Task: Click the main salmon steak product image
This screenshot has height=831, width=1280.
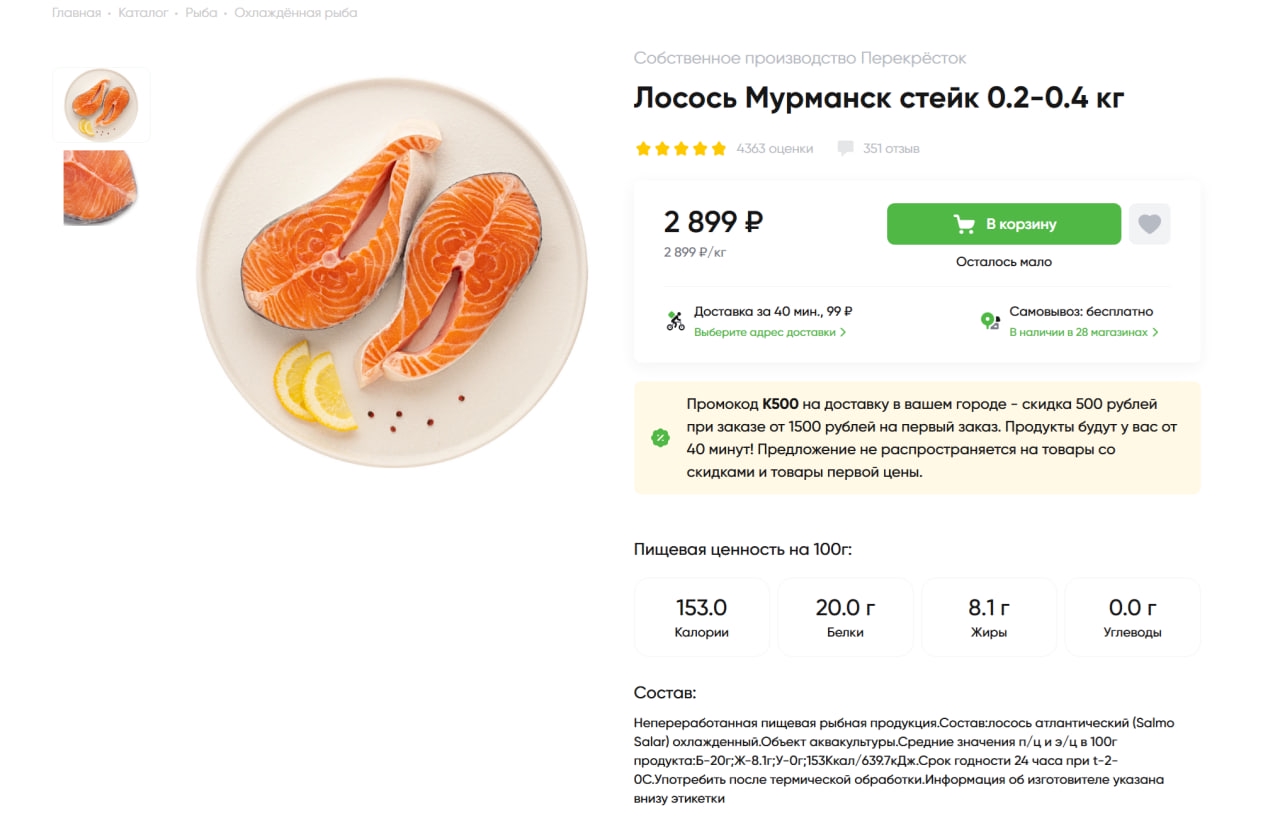Action: (x=392, y=272)
